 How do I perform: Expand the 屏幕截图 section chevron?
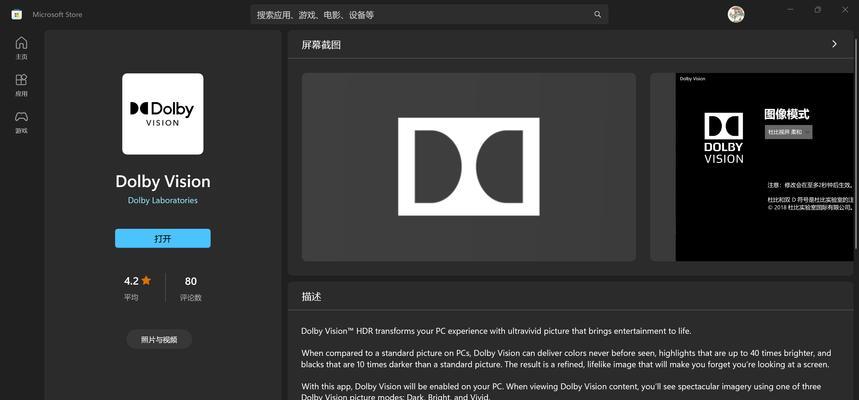(x=834, y=44)
